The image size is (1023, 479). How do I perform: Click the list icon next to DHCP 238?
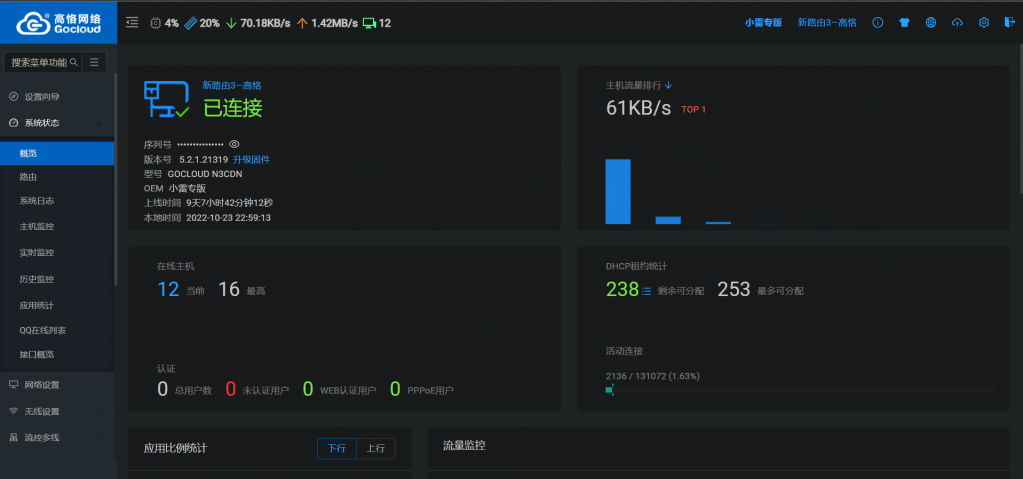[x=646, y=291]
